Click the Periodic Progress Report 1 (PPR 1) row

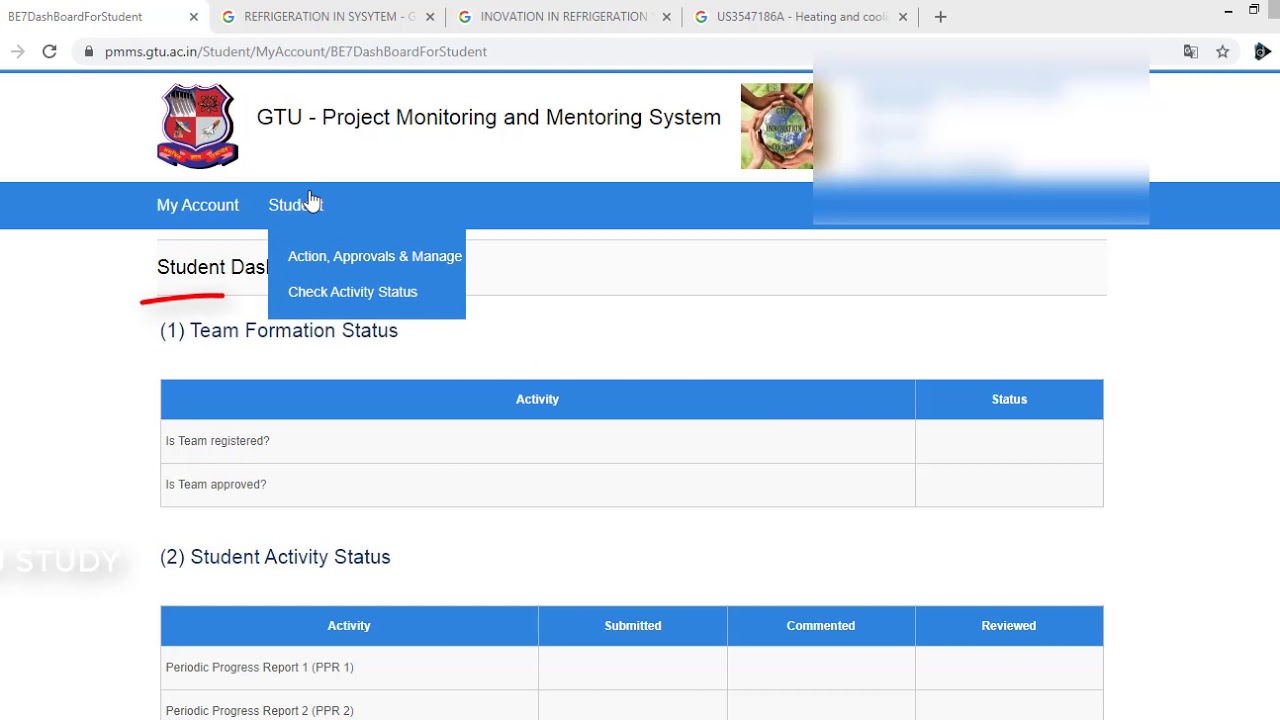[x=632, y=668]
